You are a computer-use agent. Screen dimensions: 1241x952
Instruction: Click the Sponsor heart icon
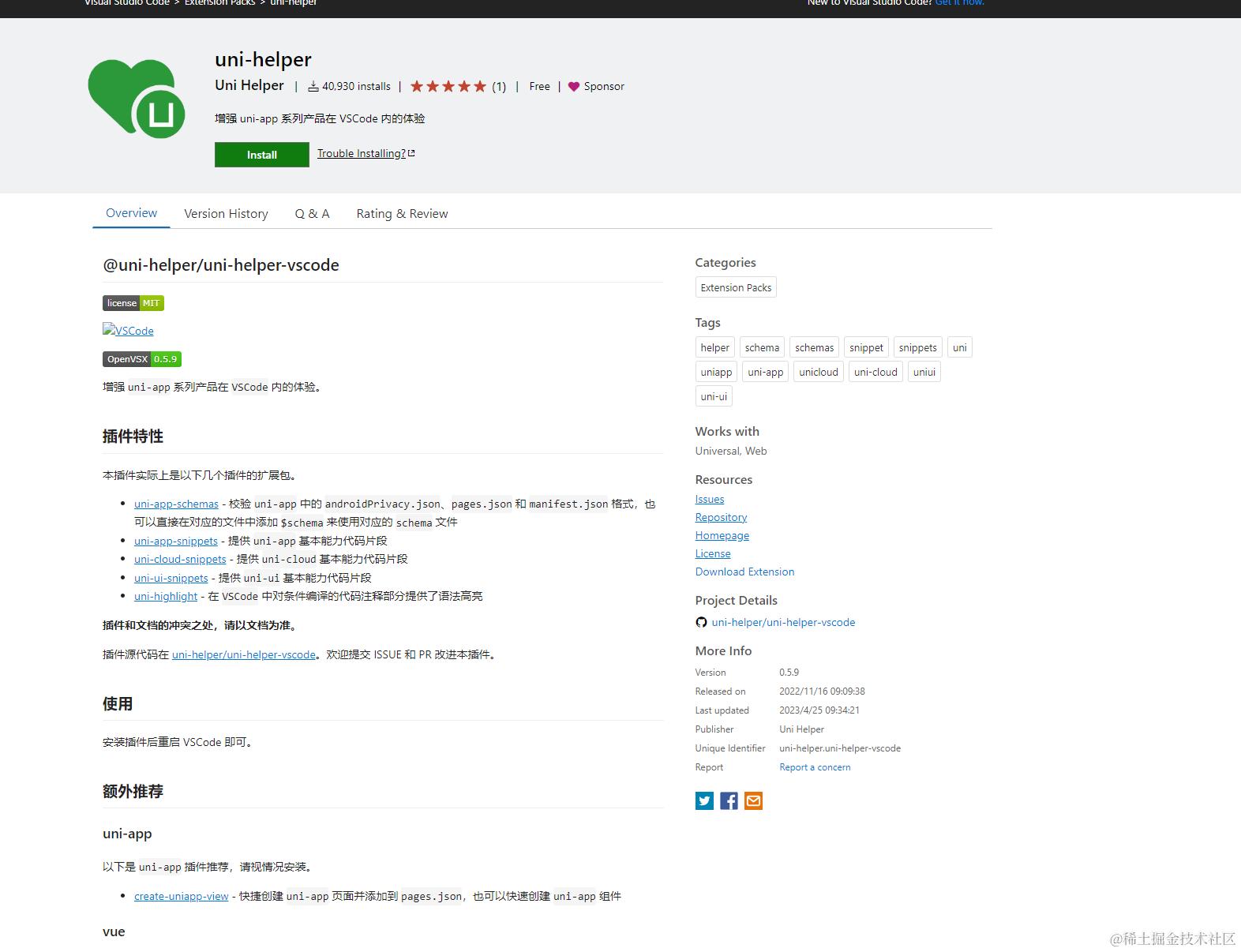point(574,87)
